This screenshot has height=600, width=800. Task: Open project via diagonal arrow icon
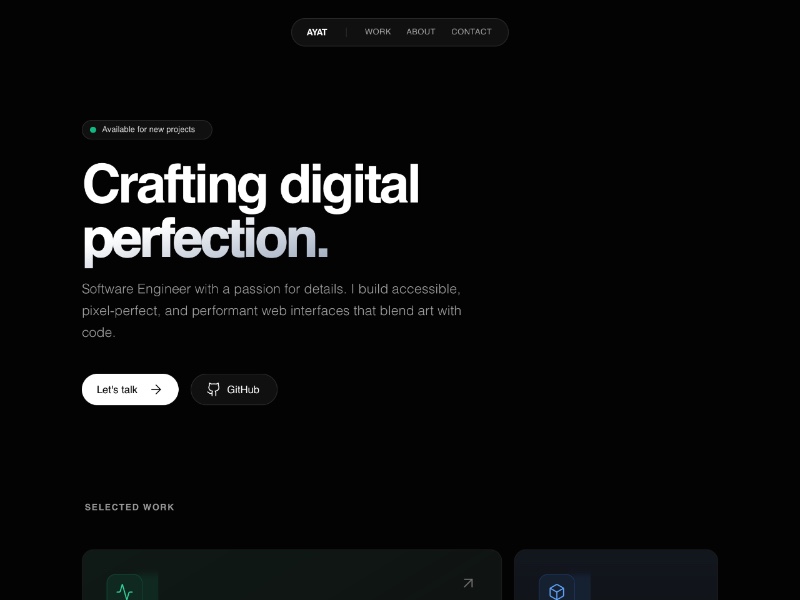(468, 583)
